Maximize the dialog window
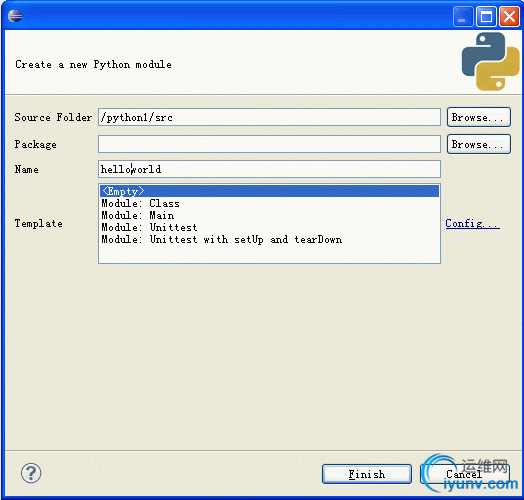The image size is (524, 500). click(x=486, y=16)
